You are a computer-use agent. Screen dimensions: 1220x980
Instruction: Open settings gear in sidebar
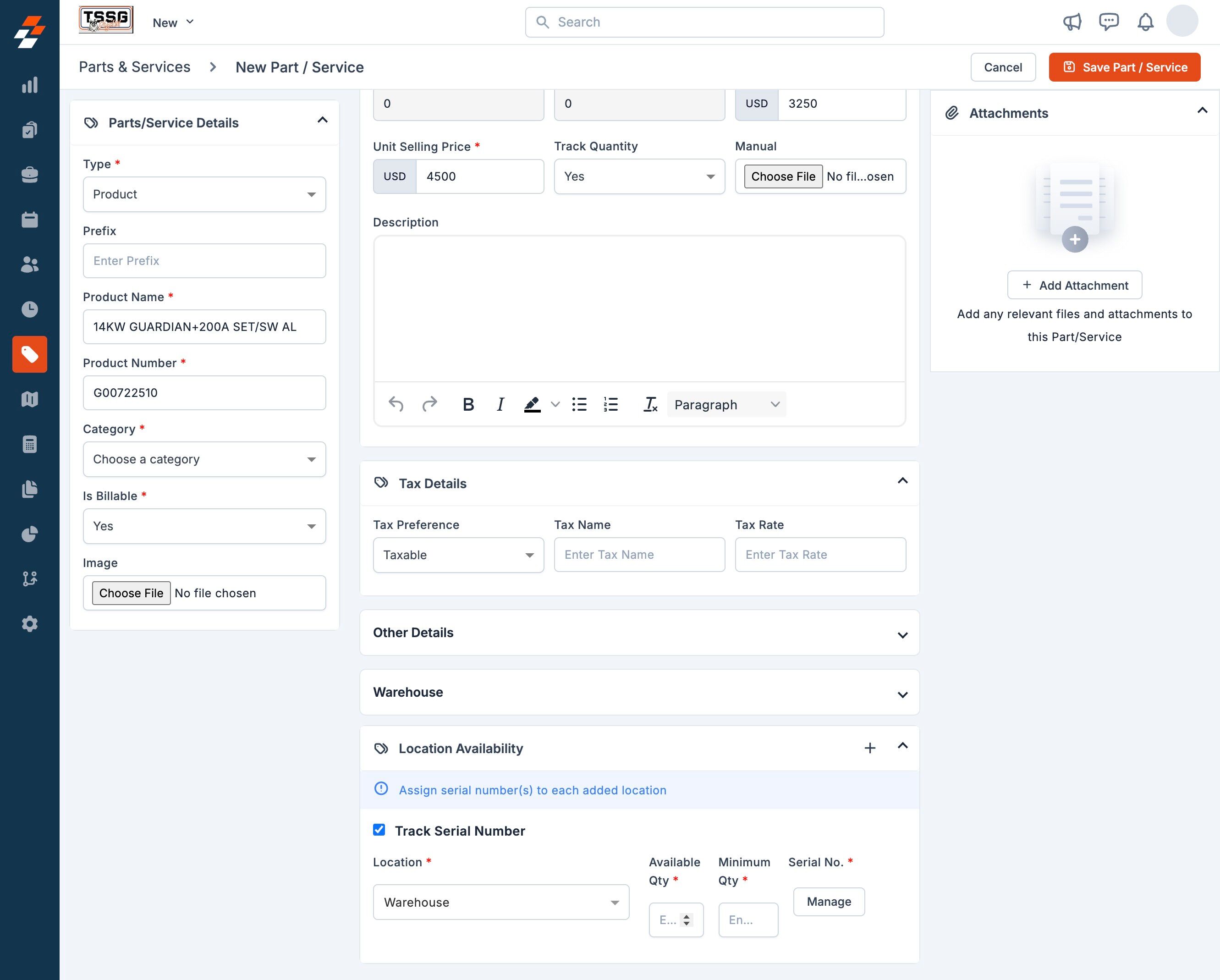(x=29, y=623)
